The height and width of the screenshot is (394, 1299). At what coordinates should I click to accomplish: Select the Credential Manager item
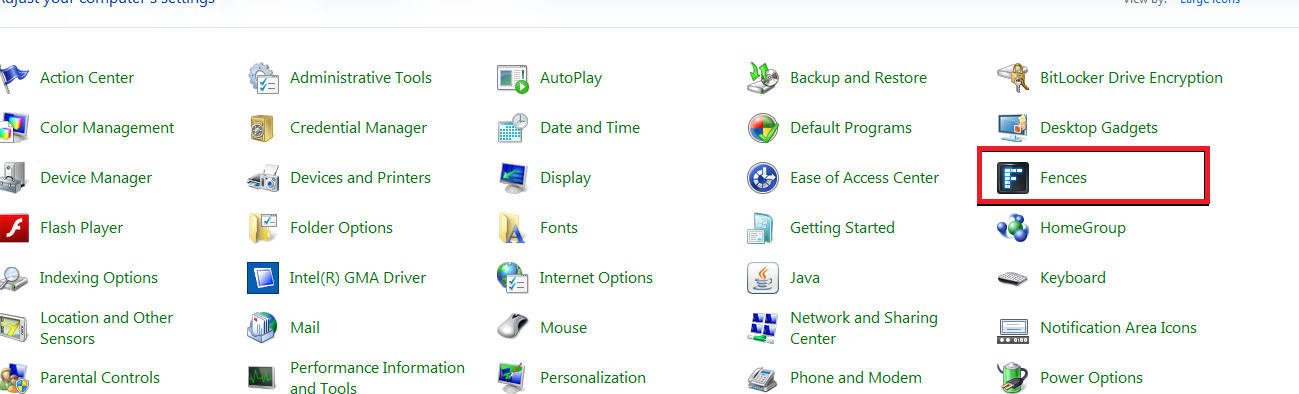point(358,128)
